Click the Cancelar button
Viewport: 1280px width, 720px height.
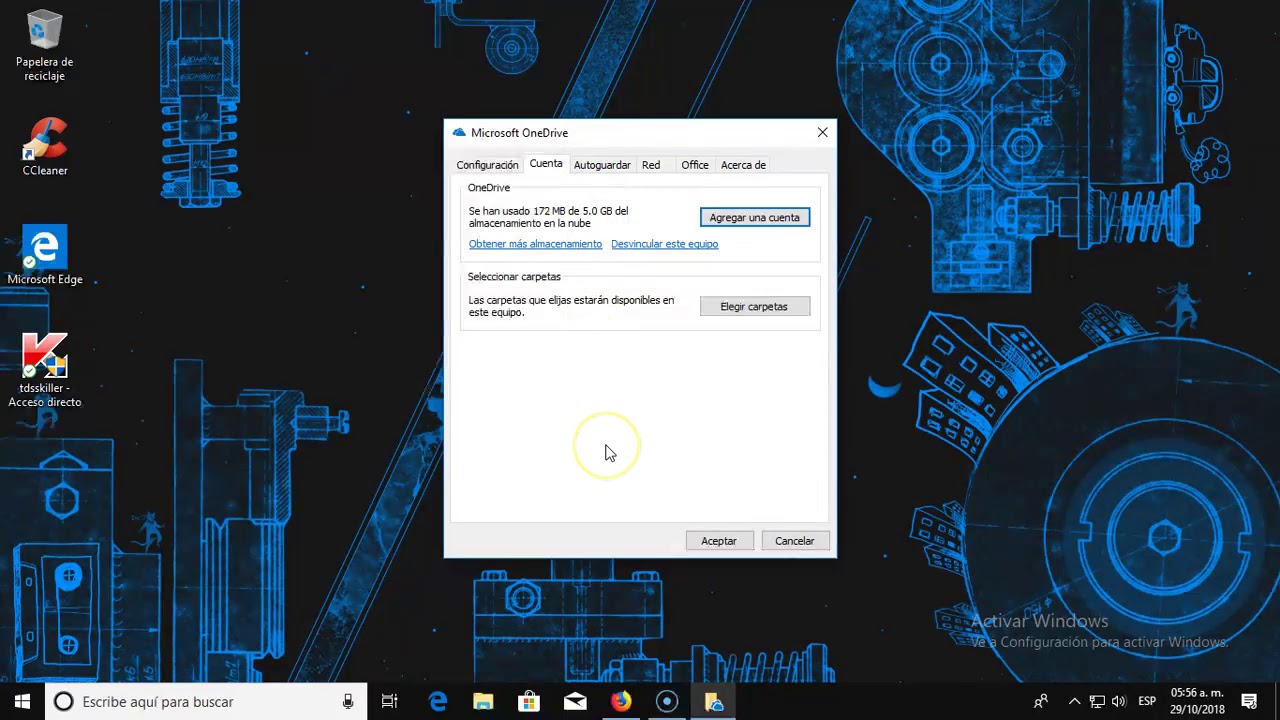coord(795,541)
